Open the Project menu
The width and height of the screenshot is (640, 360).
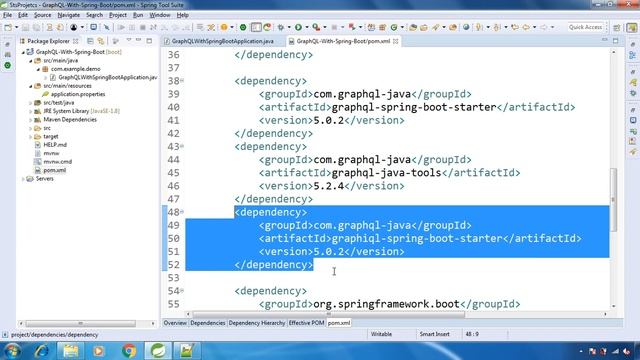118,15
